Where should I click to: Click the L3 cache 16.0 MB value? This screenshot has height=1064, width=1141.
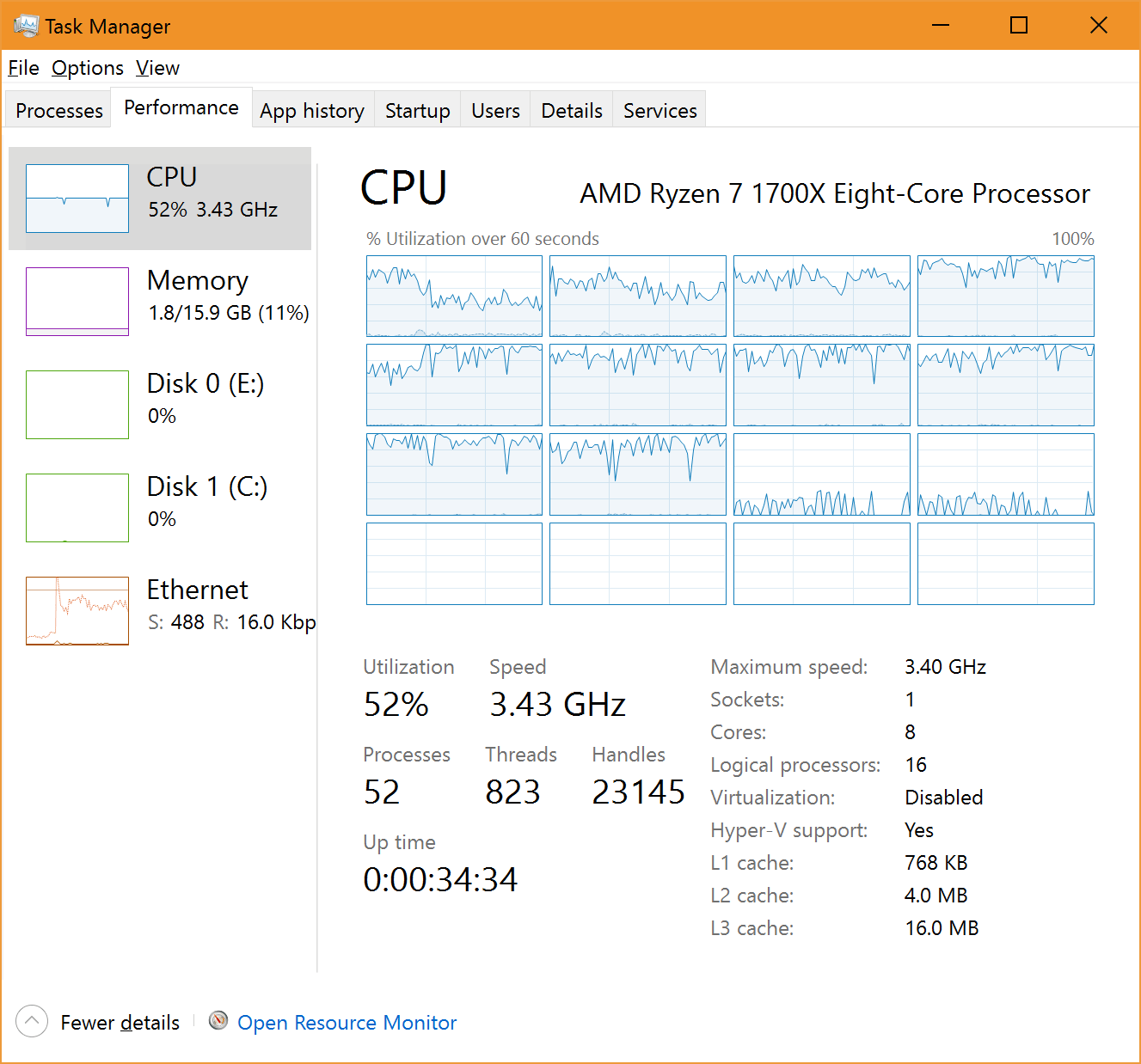pos(942,928)
